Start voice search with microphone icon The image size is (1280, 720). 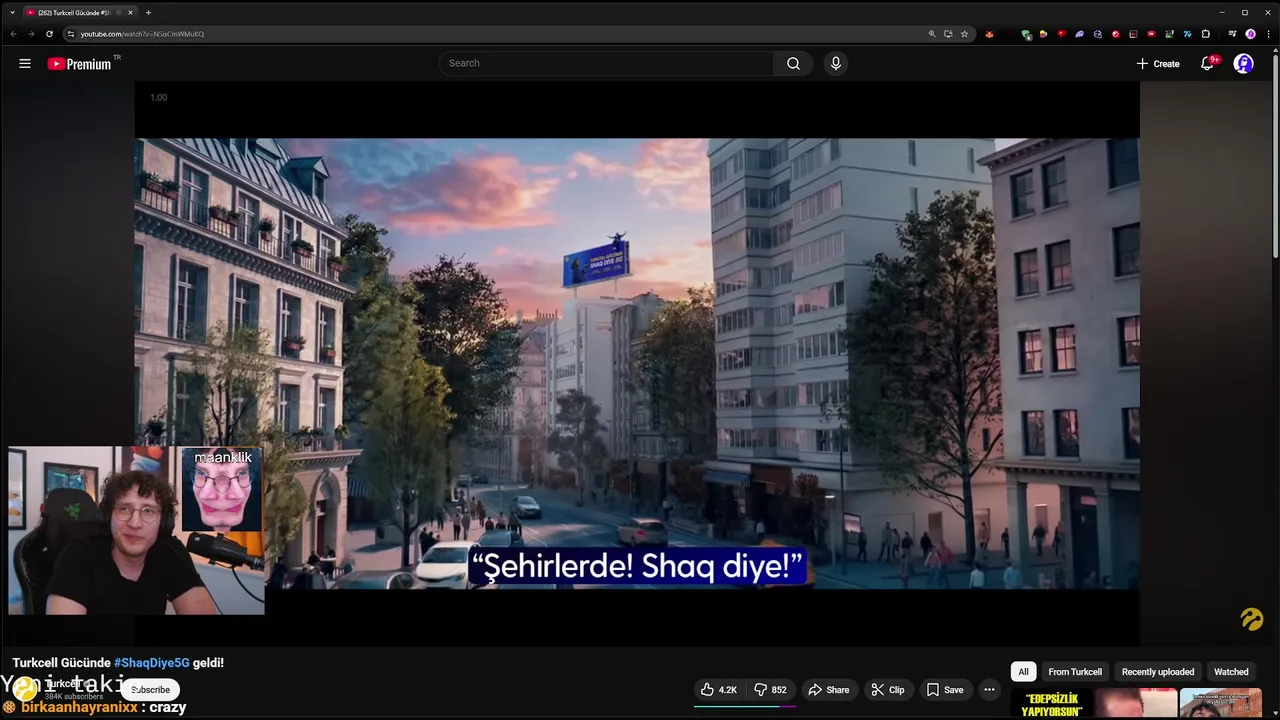tap(836, 63)
